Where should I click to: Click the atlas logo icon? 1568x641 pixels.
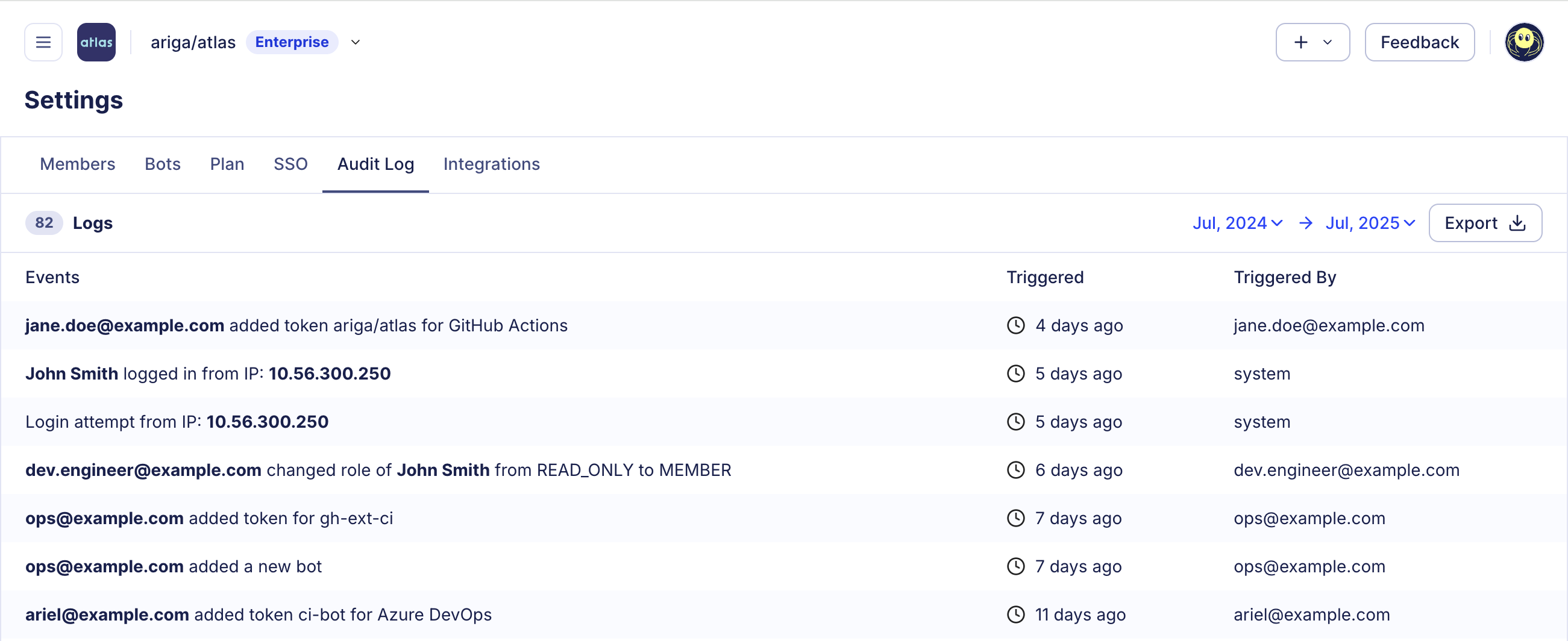tap(96, 42)
